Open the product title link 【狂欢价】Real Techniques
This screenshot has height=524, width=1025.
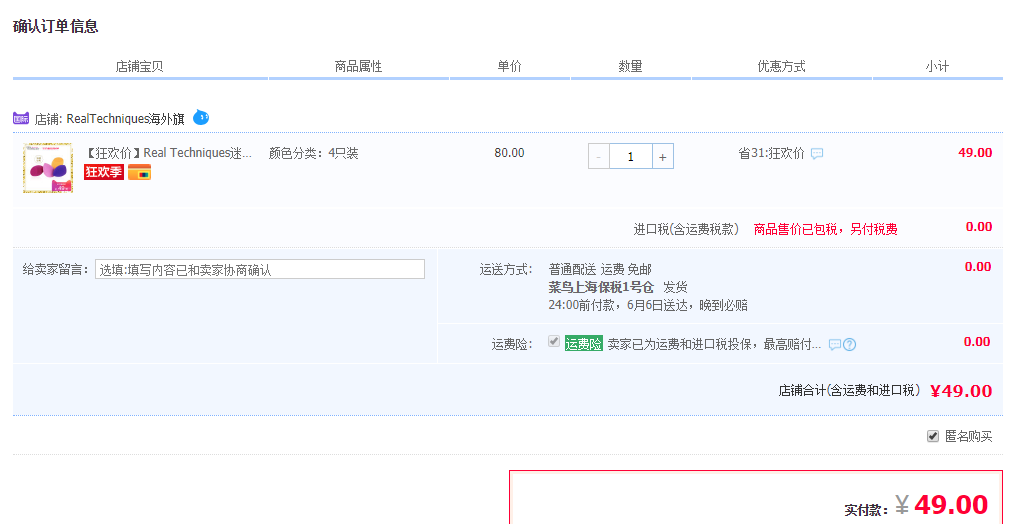point(169,153)
